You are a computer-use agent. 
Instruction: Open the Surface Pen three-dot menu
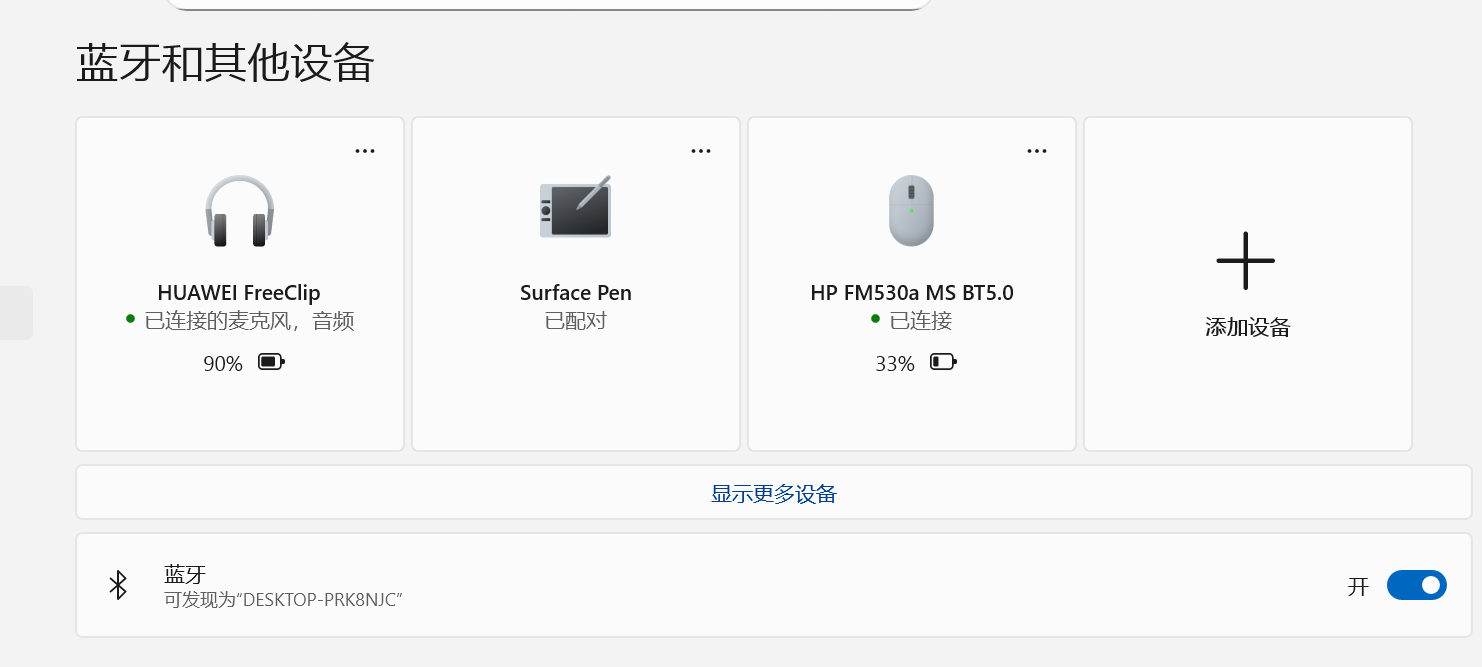point(701,151)
